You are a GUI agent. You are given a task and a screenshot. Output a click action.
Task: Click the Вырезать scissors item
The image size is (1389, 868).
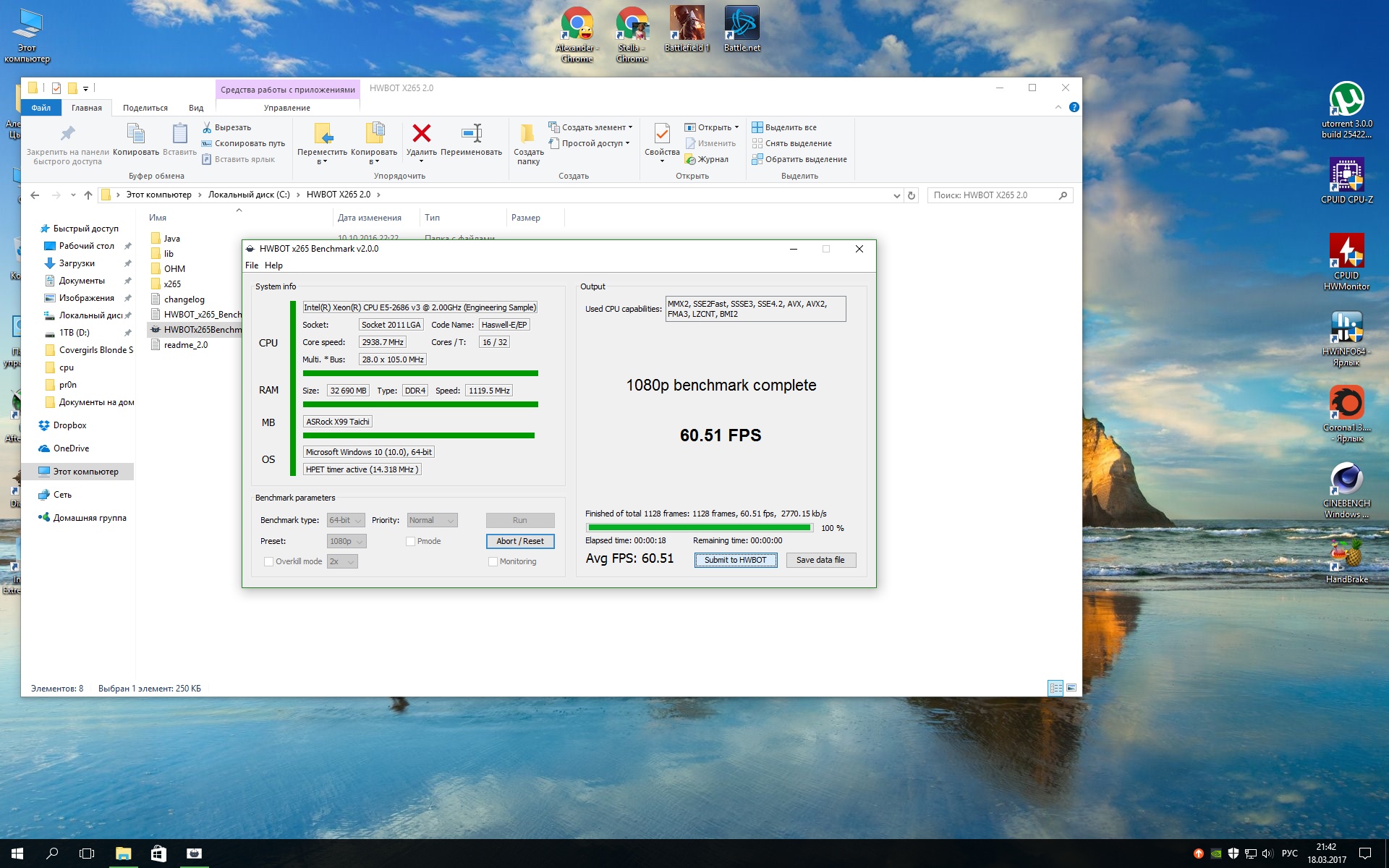(x=226, y=127)
